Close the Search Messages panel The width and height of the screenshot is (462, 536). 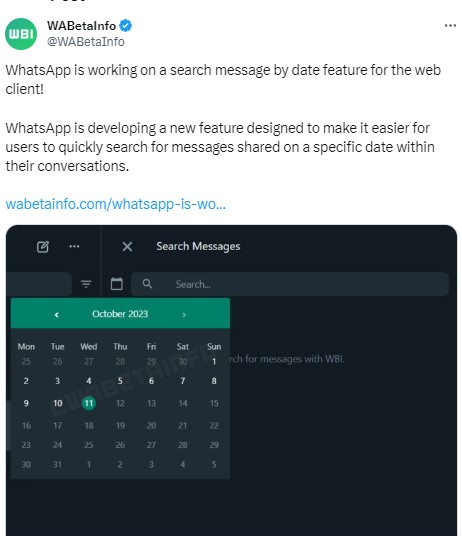point(127,246)
